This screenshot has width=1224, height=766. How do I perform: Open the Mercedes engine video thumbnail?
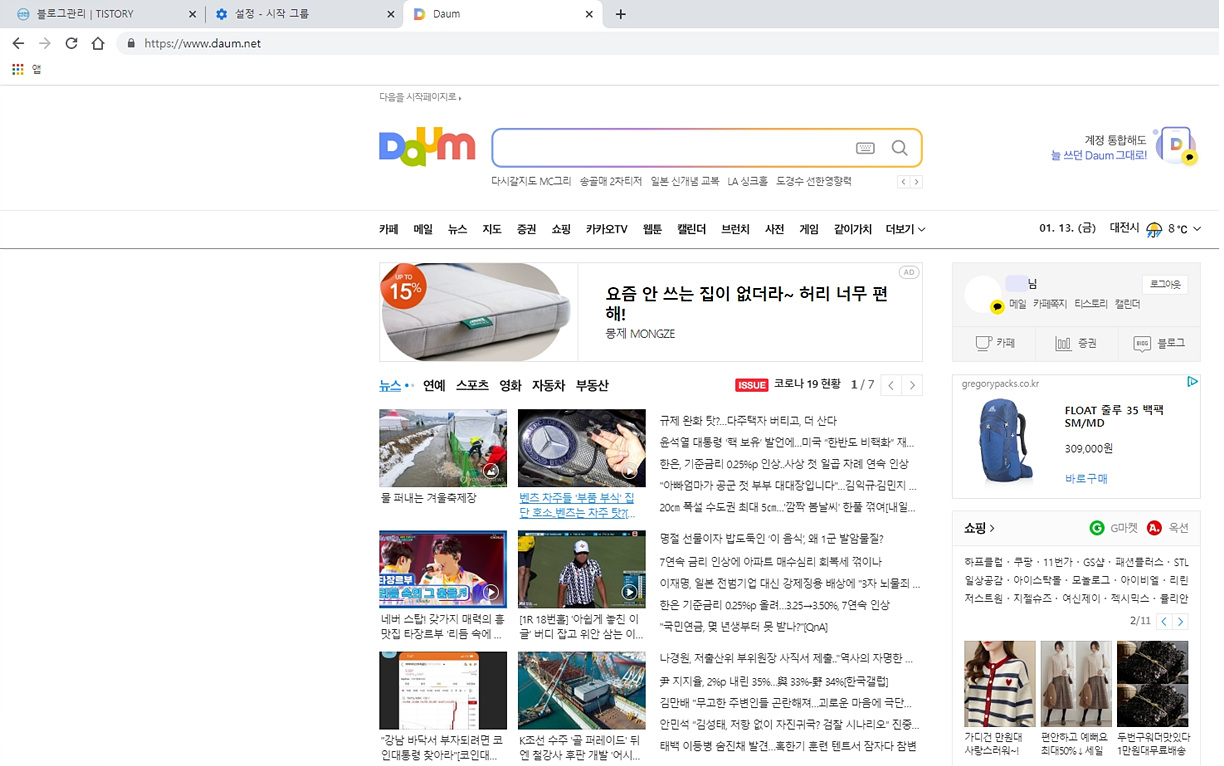click(x=582, y=447)
